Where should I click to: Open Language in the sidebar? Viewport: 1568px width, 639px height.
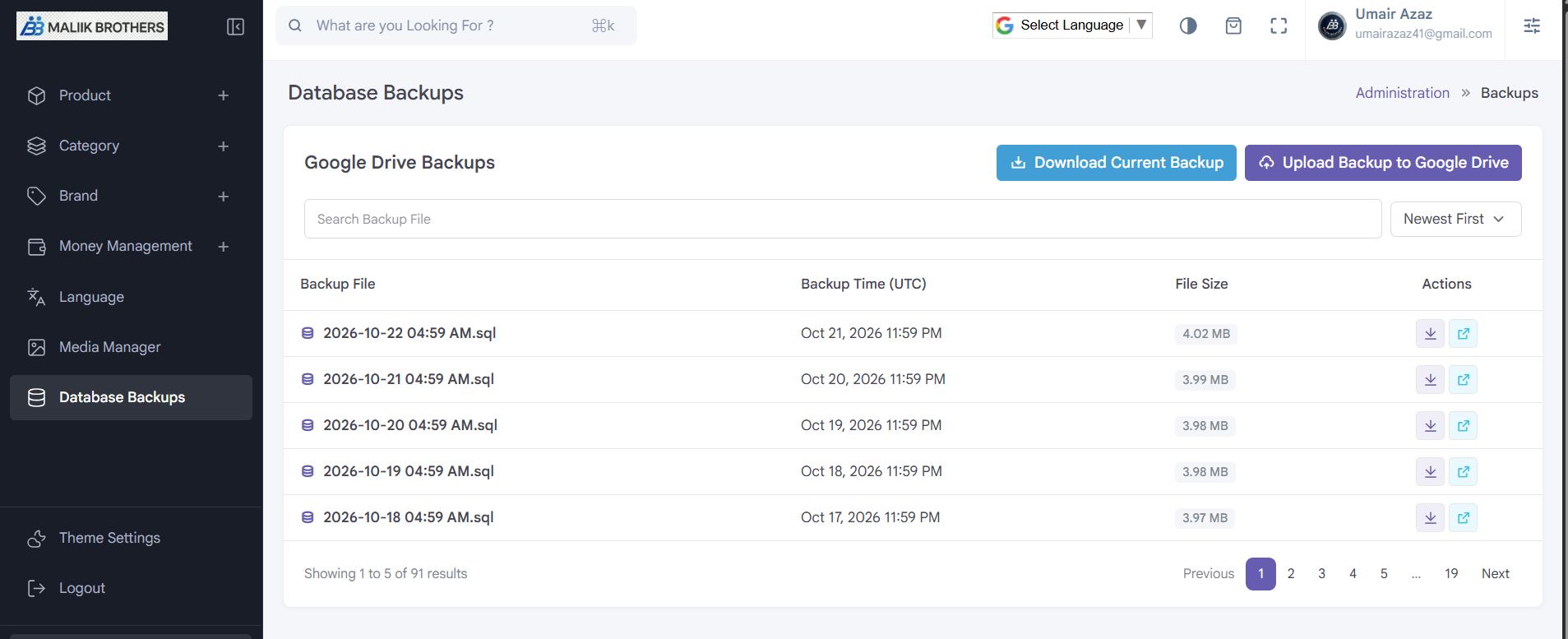click(x=132, y=297)
